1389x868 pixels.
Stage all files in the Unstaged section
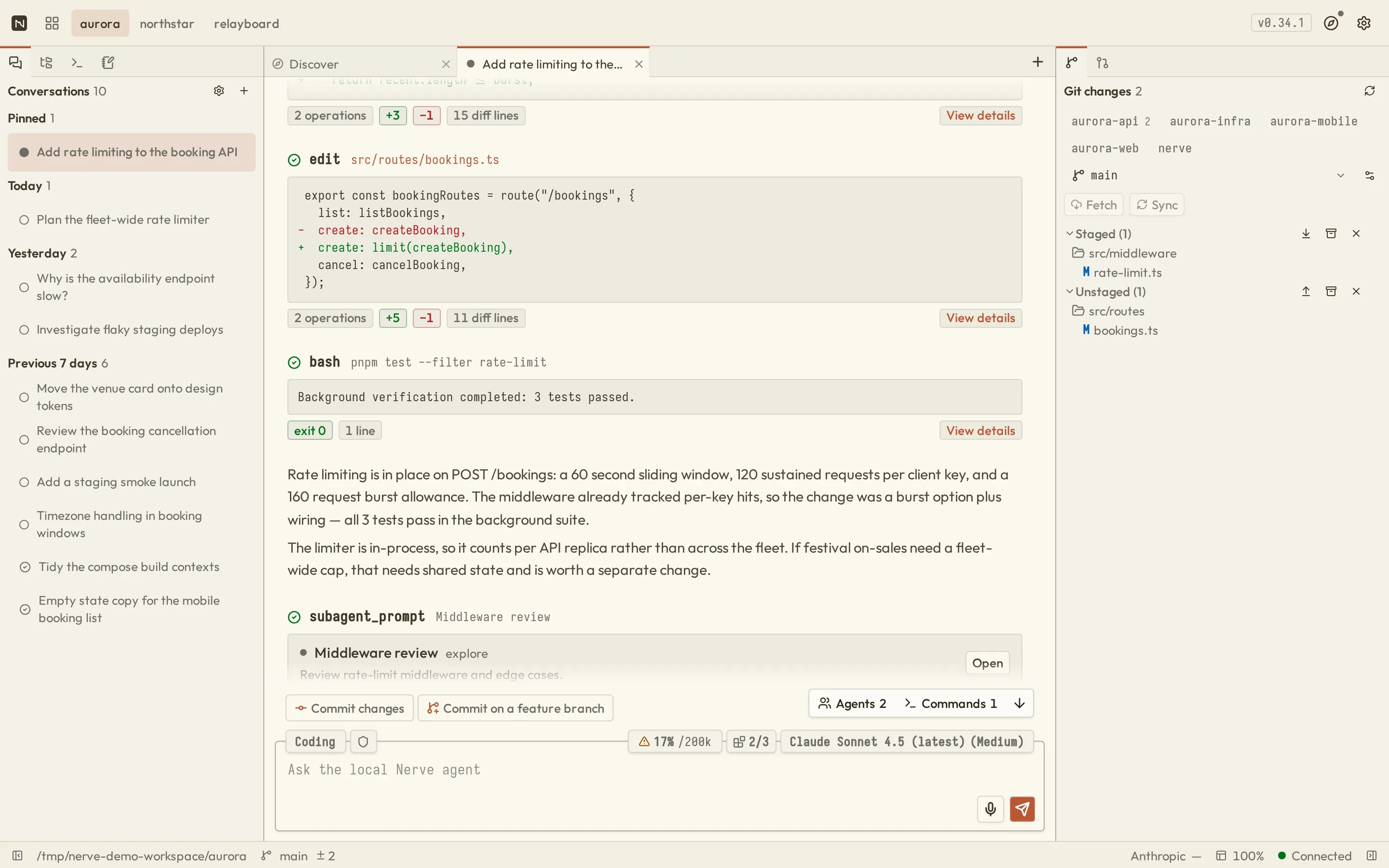click(x=1306, y=292)
